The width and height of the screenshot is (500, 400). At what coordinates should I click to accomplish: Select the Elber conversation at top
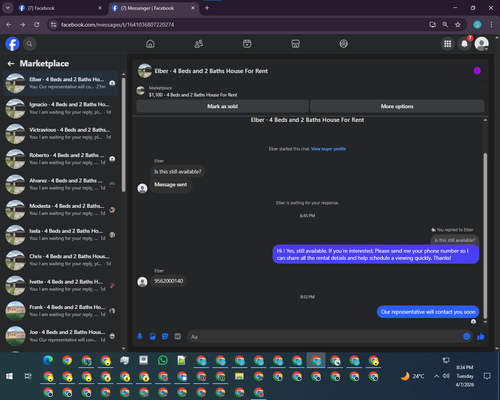pyautogui.click(x=61, y=83)
